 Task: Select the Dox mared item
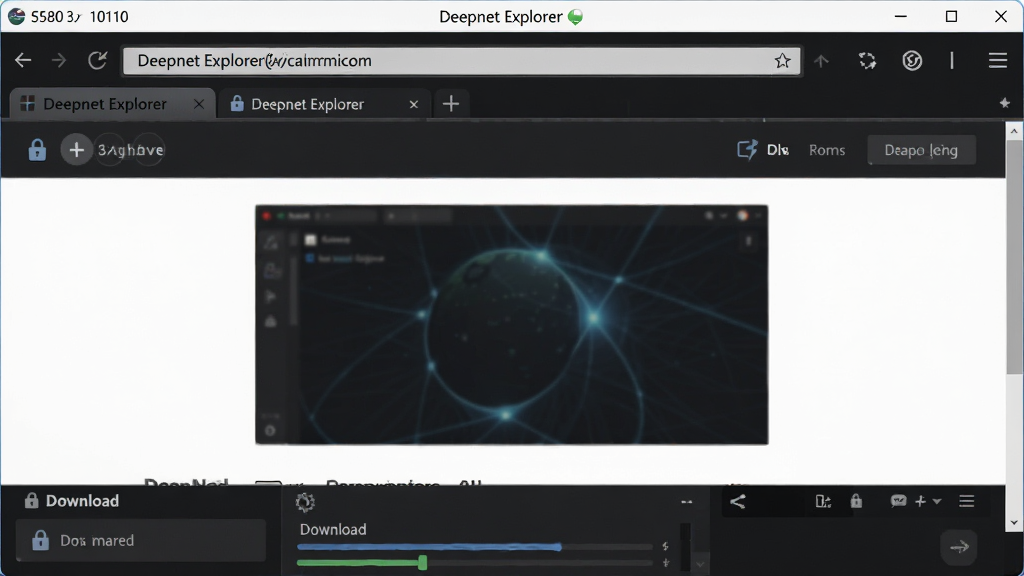click(141, 540)
